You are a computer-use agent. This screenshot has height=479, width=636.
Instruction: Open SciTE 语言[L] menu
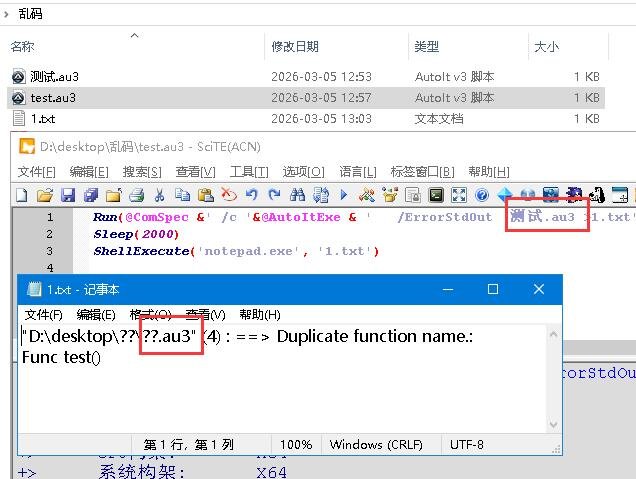(x=358, y=172)
